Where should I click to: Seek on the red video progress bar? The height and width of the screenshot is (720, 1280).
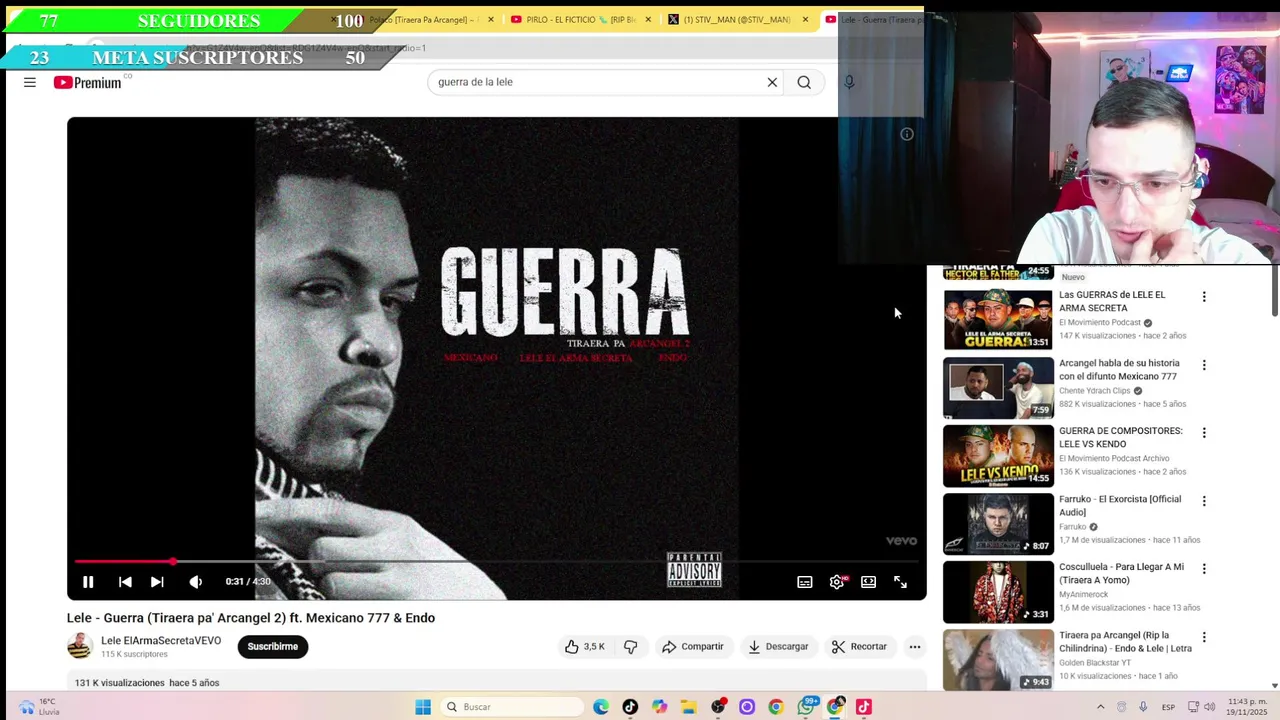tap(497, 562)
